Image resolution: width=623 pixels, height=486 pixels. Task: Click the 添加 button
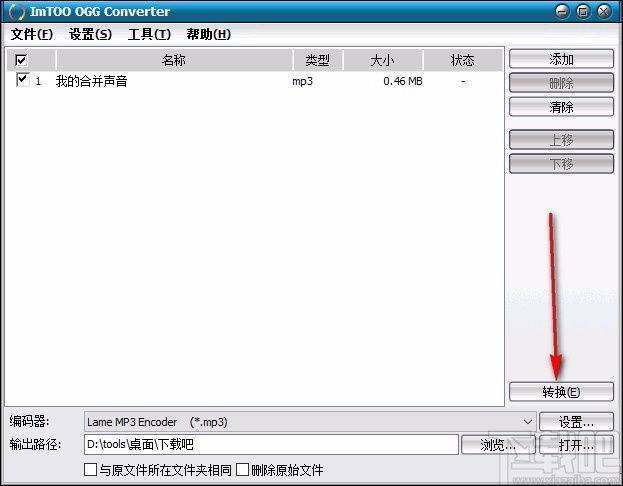click(x=561, y=59)
